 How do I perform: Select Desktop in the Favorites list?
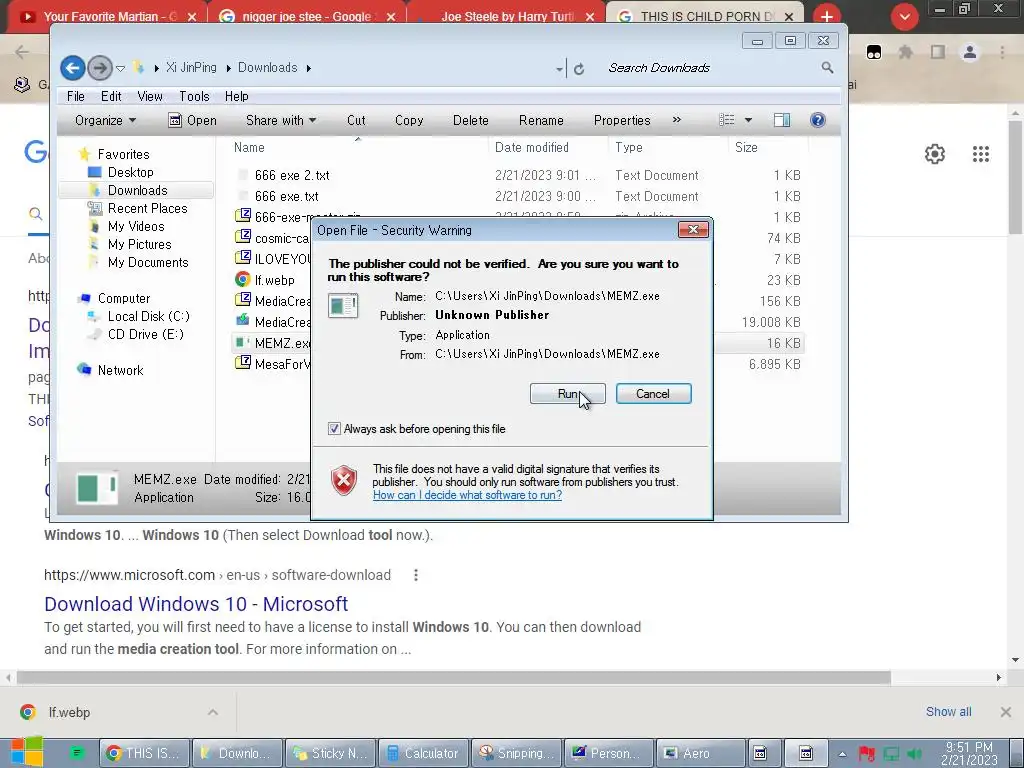(131, 172)
